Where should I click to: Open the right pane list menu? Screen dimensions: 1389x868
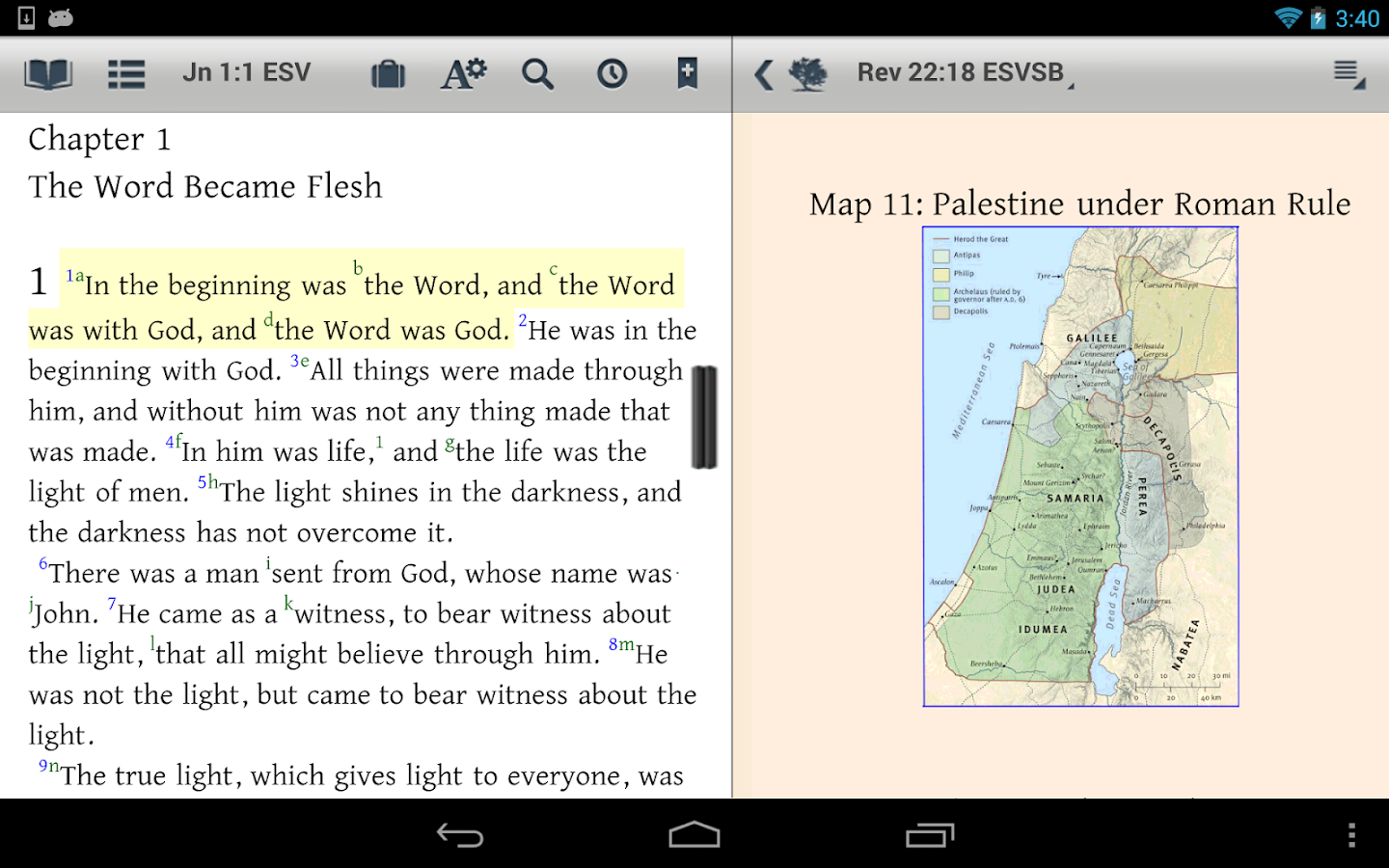click(x=1348, y=74)
